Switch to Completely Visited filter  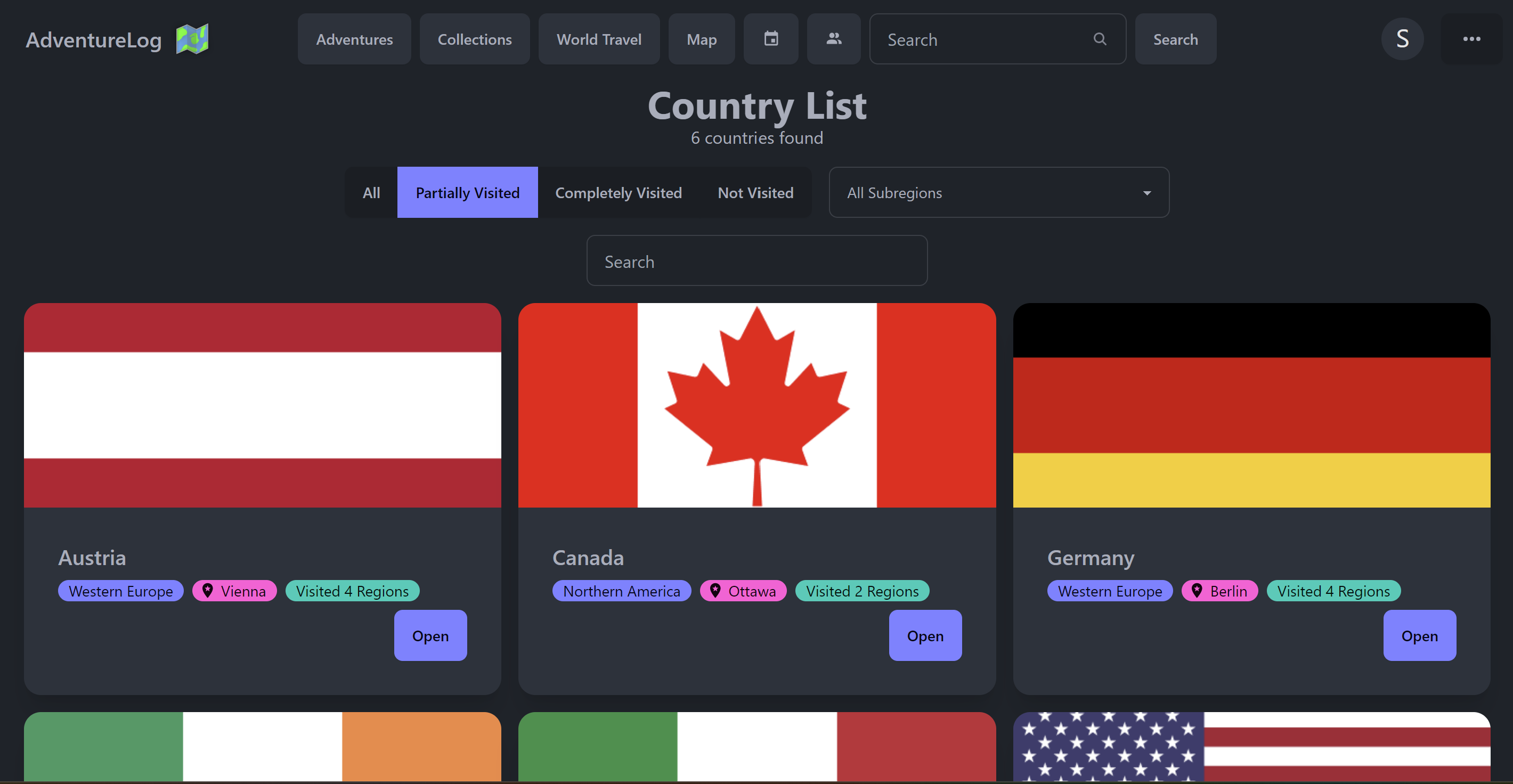[619, 192]
